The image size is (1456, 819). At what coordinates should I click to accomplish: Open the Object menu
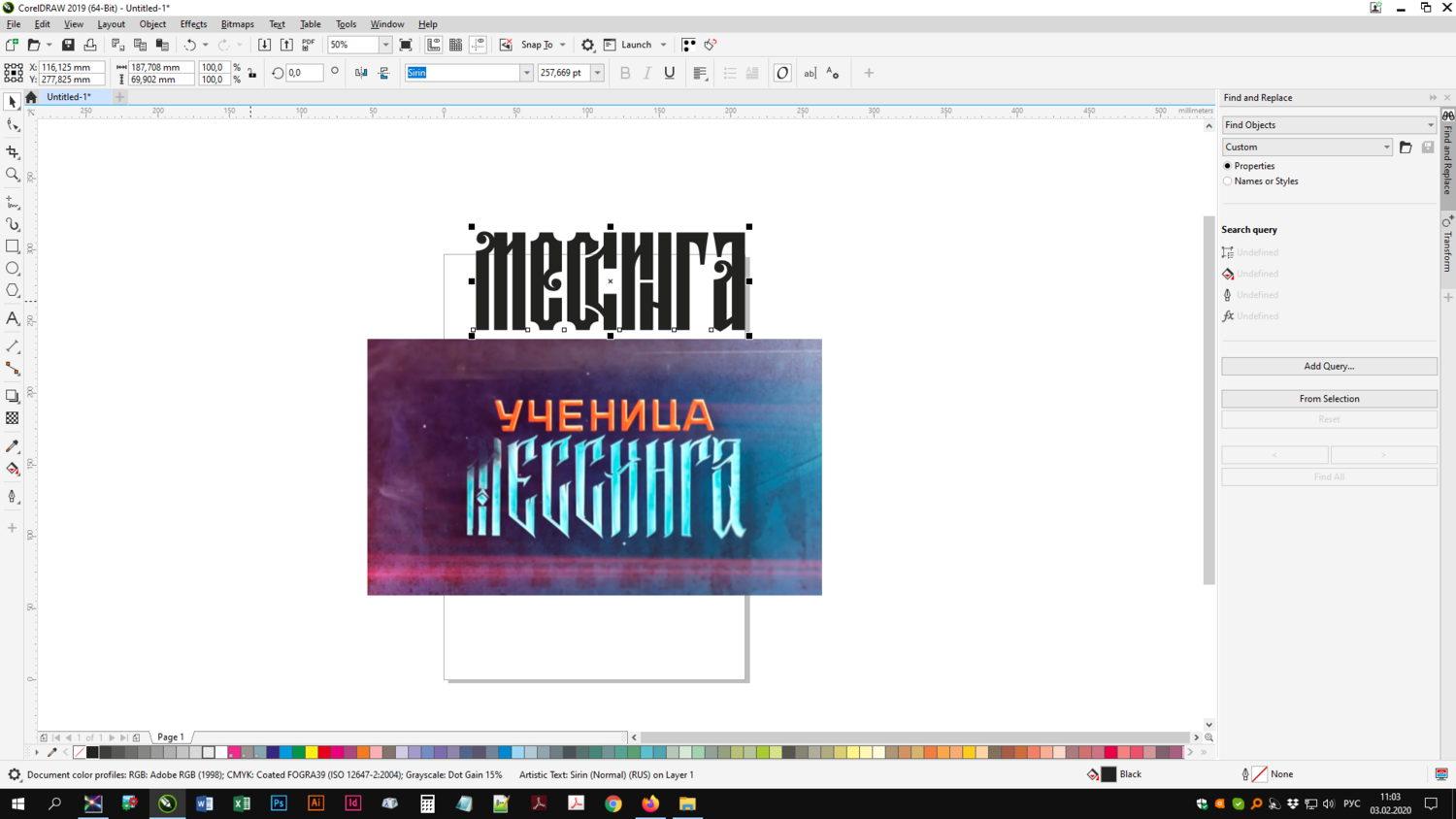point(152,24)
